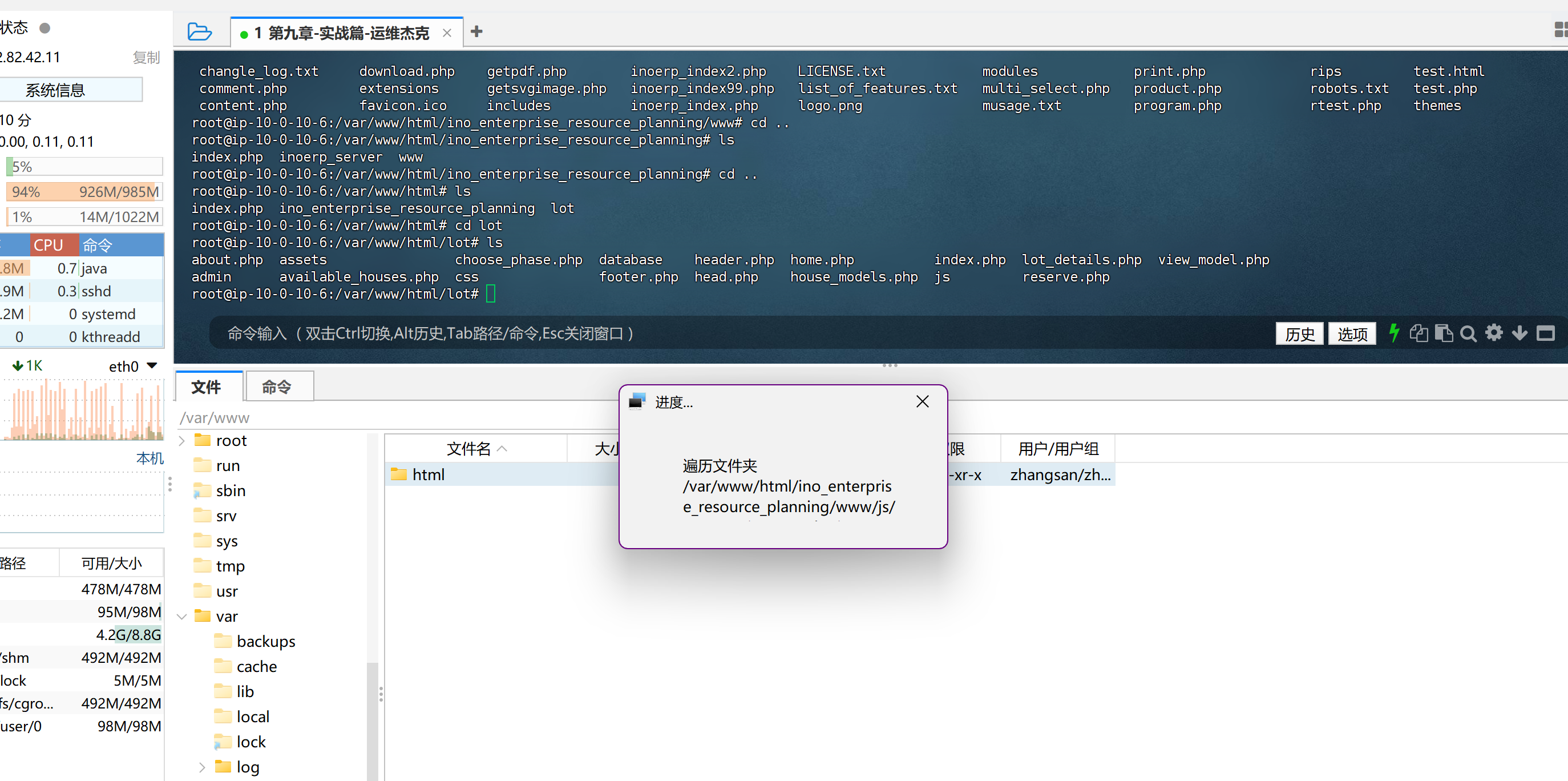This screenshot has height=781, width=1568.
Task: Click the copy icon in terminal toolbar
Action: coord(1419,333)
